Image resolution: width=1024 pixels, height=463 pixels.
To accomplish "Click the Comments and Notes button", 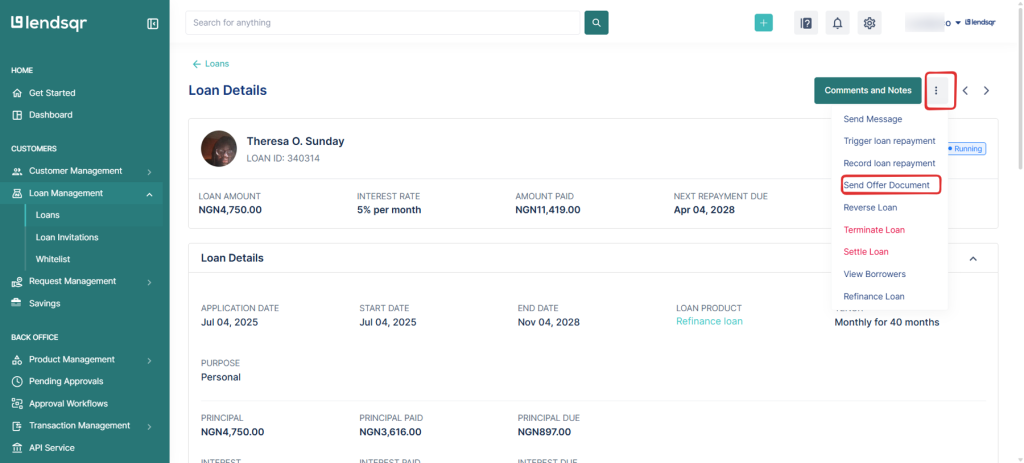I will (x=867, y=90).
